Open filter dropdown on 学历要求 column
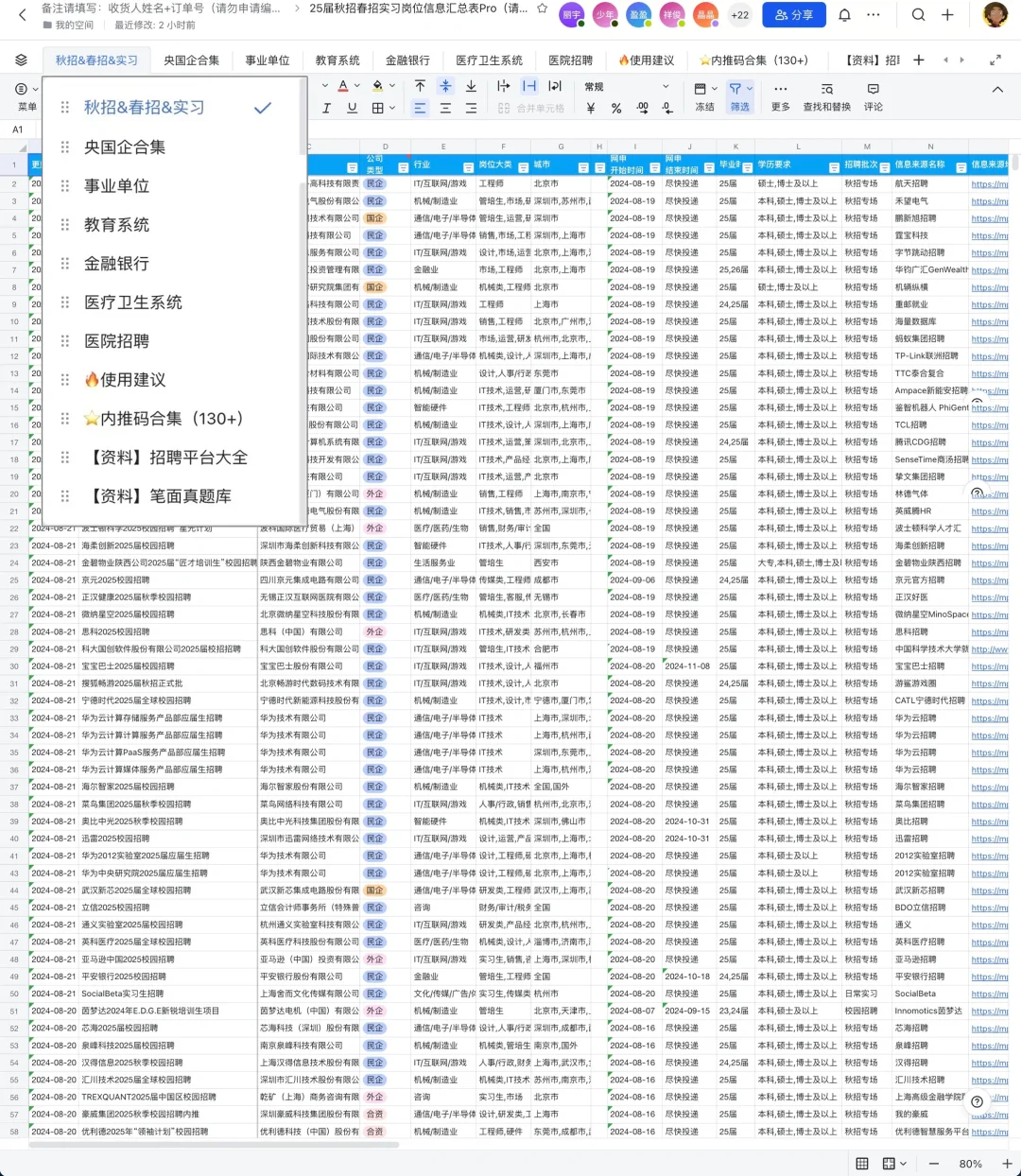This screenshot has height=1176, width=1021. [834, 166]
